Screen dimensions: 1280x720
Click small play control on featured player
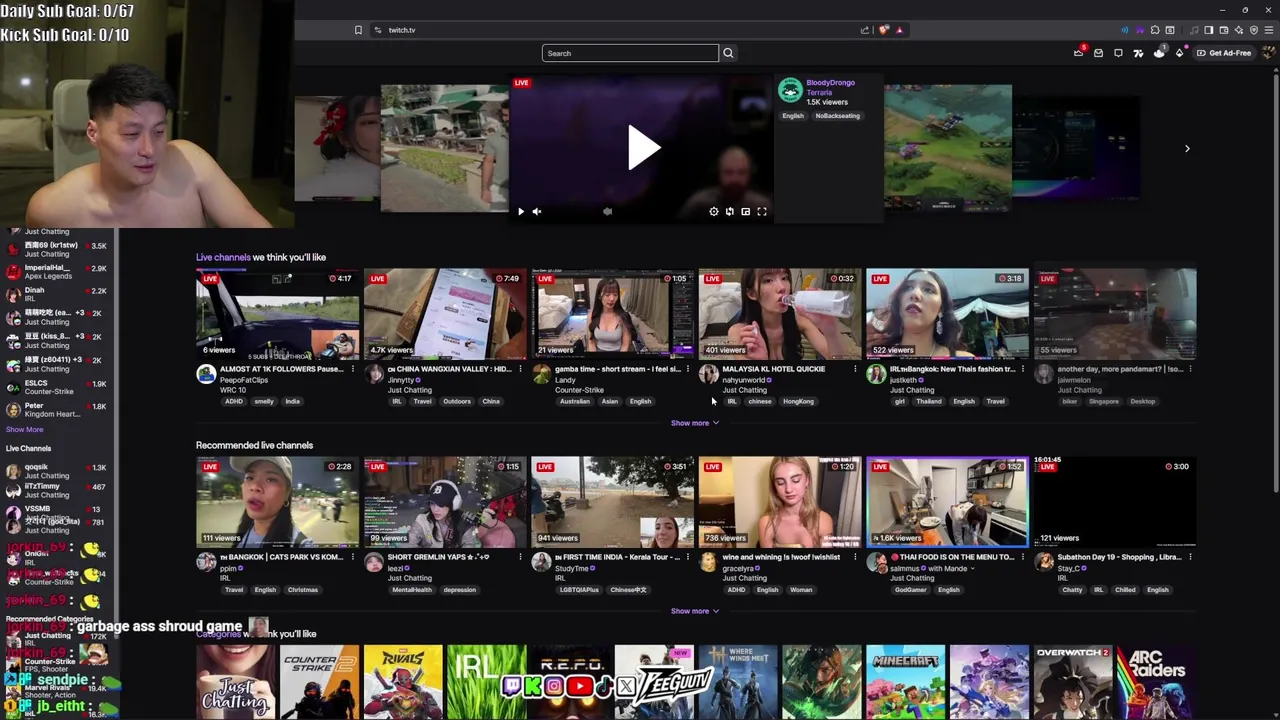[520, 211]
